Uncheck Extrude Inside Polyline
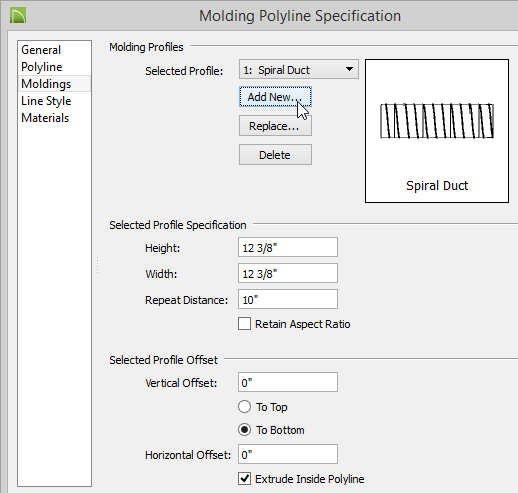Screen dimensions: 518x493 (x=244, y=479)
